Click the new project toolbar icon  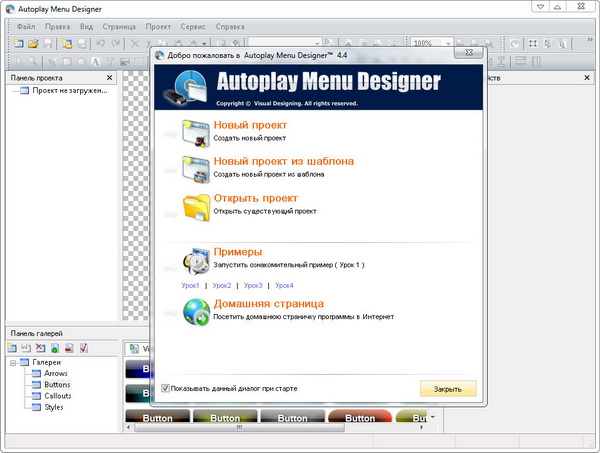pos(18,43)
